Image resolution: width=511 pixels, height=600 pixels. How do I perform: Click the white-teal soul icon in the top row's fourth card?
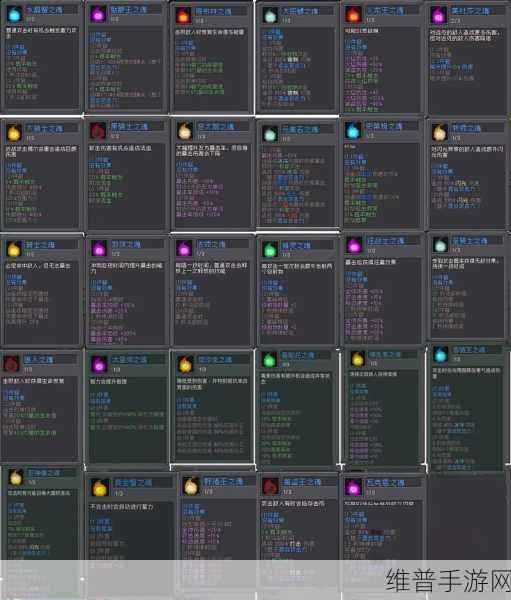(270, 15)
